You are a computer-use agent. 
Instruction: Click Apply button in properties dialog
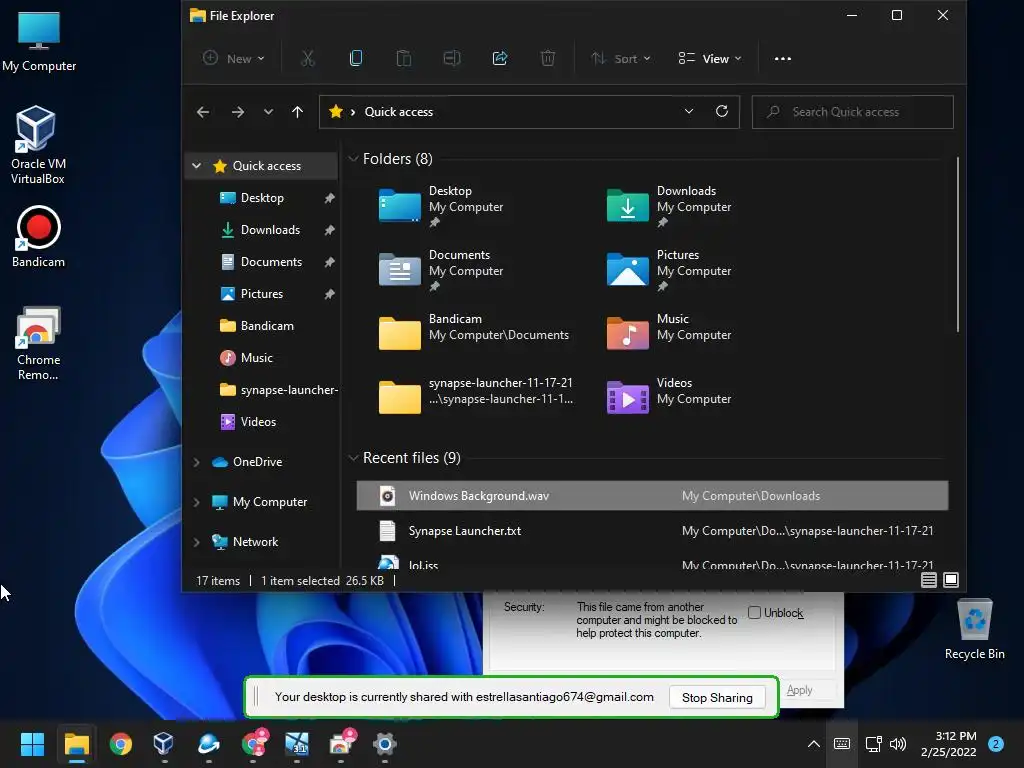click(799, 690)
